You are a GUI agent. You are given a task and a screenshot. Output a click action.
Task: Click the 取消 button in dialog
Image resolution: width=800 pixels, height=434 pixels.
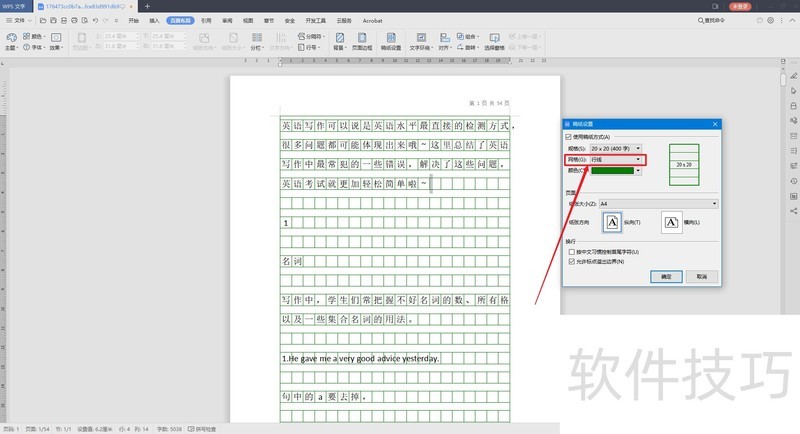coord(702,276)
